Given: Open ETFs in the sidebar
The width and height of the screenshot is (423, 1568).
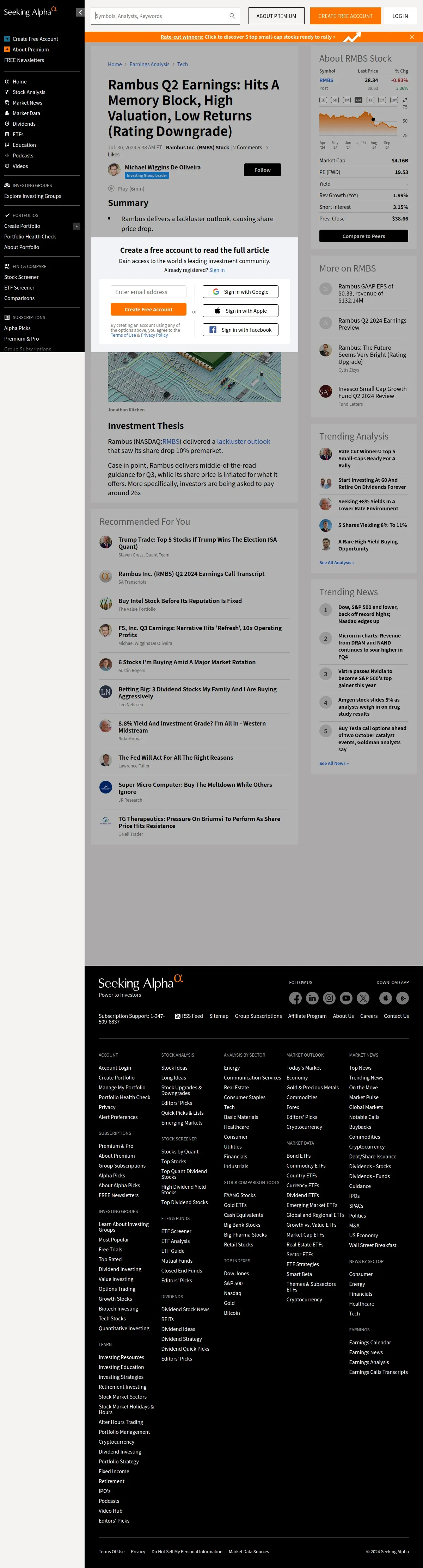Looking at the screenshot, I should coord(18,135).
